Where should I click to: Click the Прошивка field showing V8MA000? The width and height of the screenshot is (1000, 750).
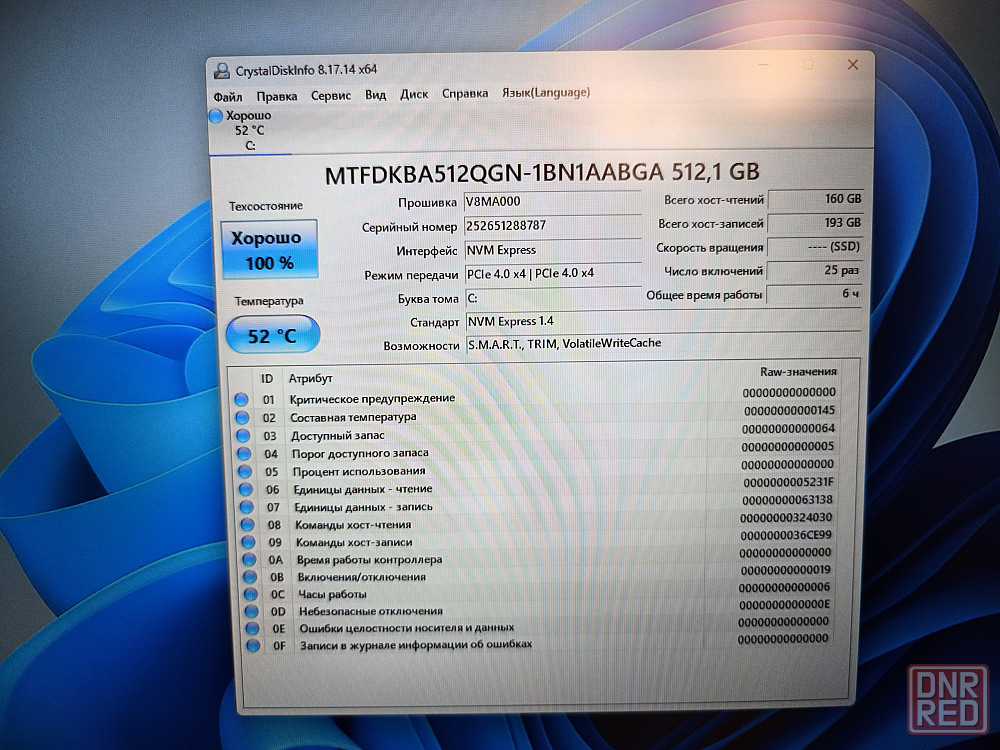coord(552,201)
